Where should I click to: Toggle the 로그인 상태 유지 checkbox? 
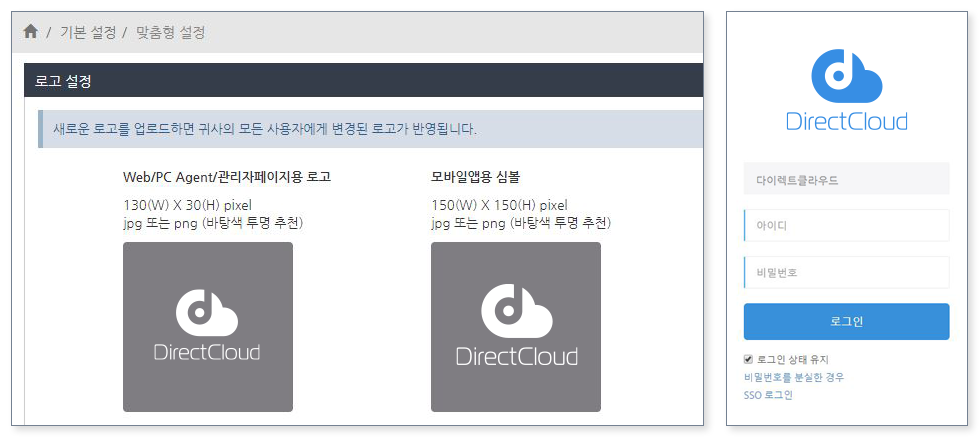(x=748, y=360)
